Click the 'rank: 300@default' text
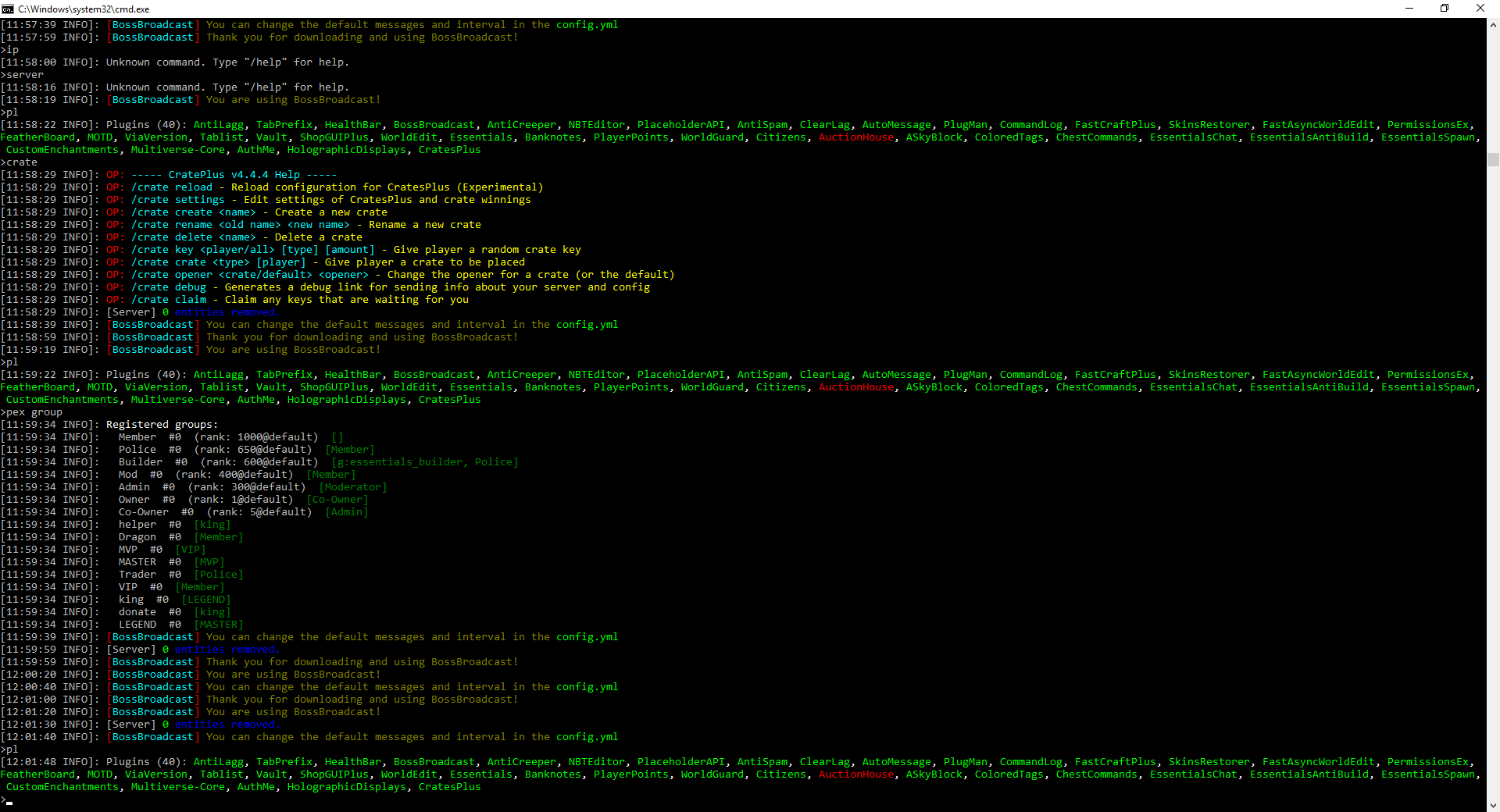 (247, 487)
